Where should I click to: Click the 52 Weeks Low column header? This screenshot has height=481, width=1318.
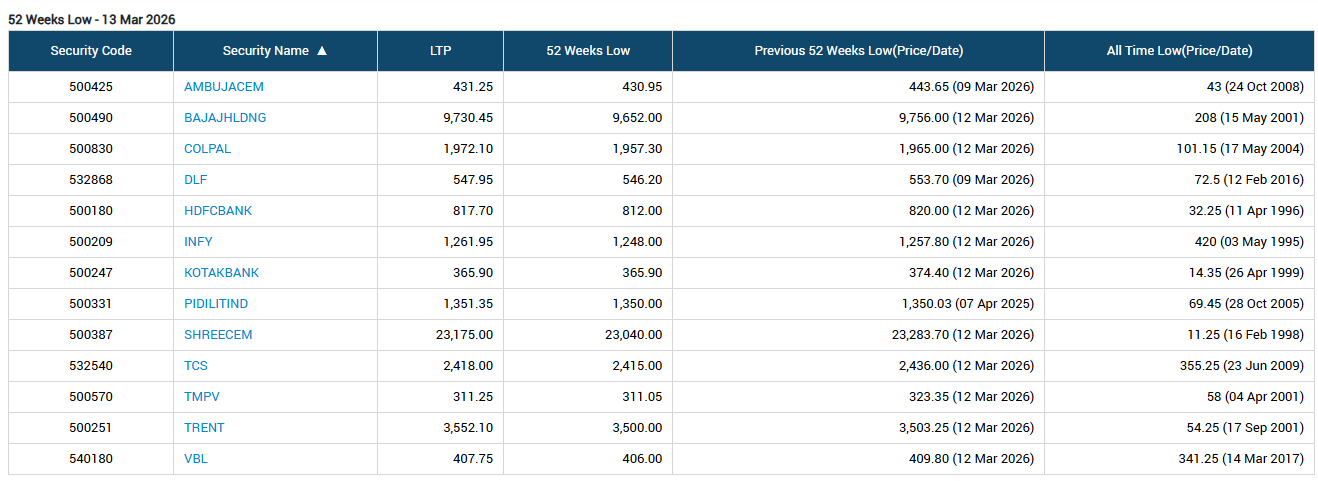pos(588,51)
